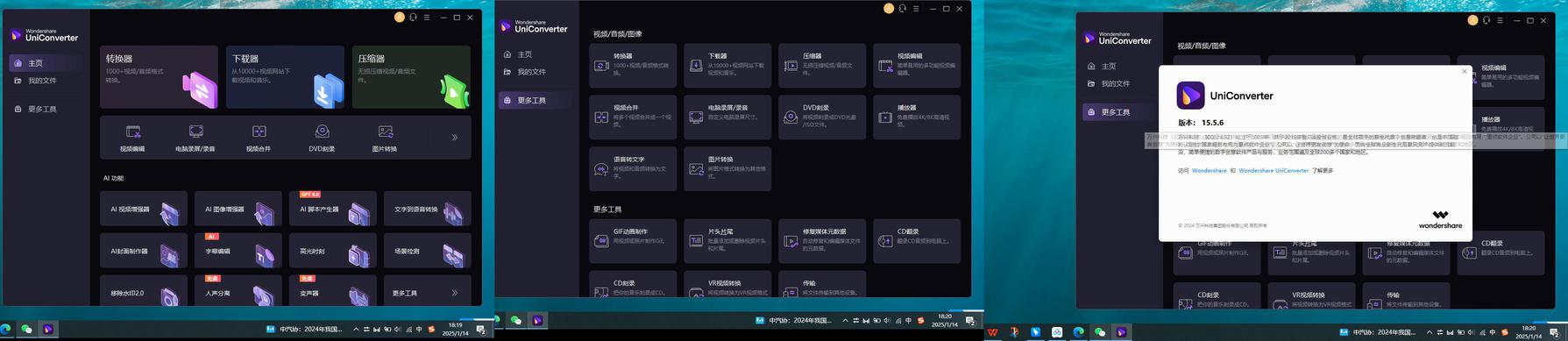This screenshot has width=1568, height=341.
Task: Click 视频编辑 shortcut icon on the home window
Action: click(x=132, y=138)
